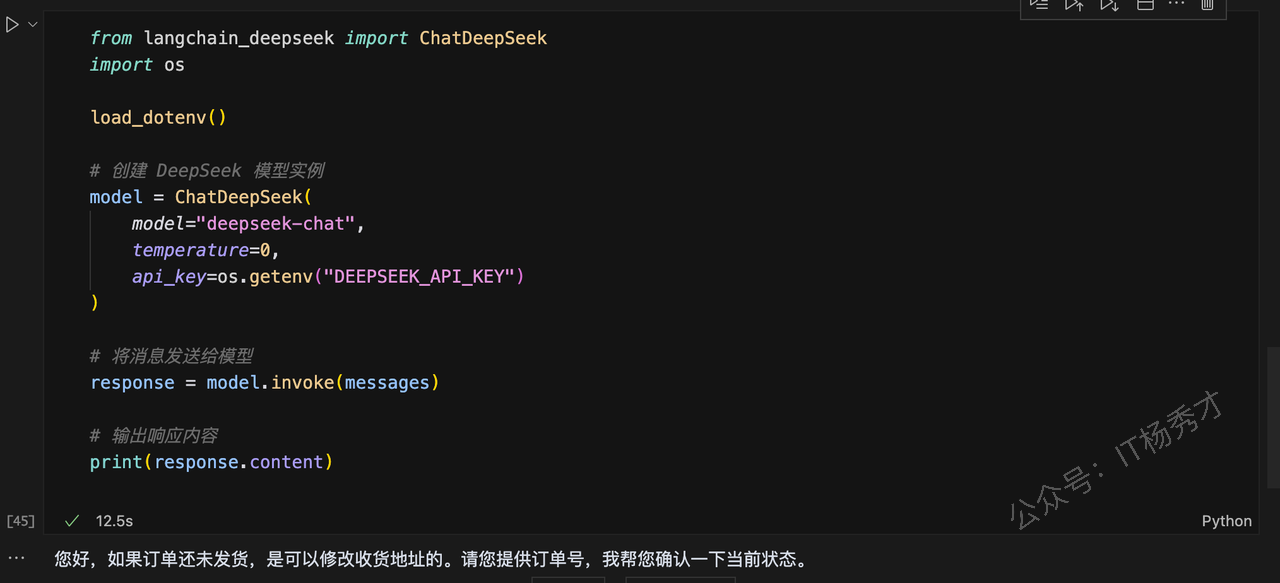Screen dimensions: 1280x583
Task: Click the 12.5s execution time label
Action: [x=114, y=521]
